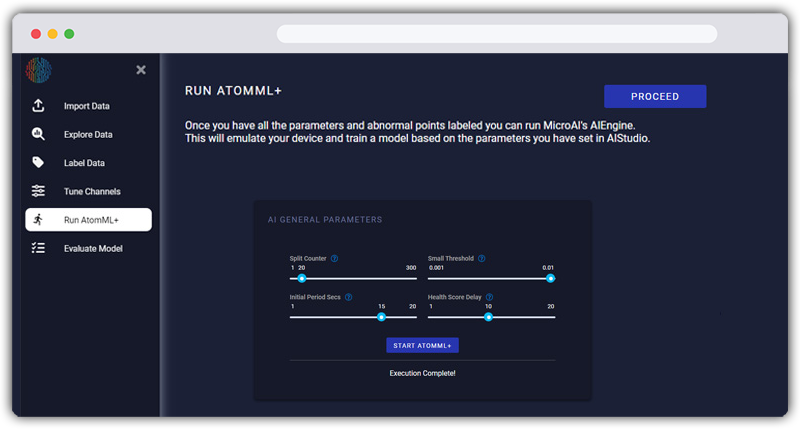
Task: Click the Import Data upload icon
Action: coord(38,106)
